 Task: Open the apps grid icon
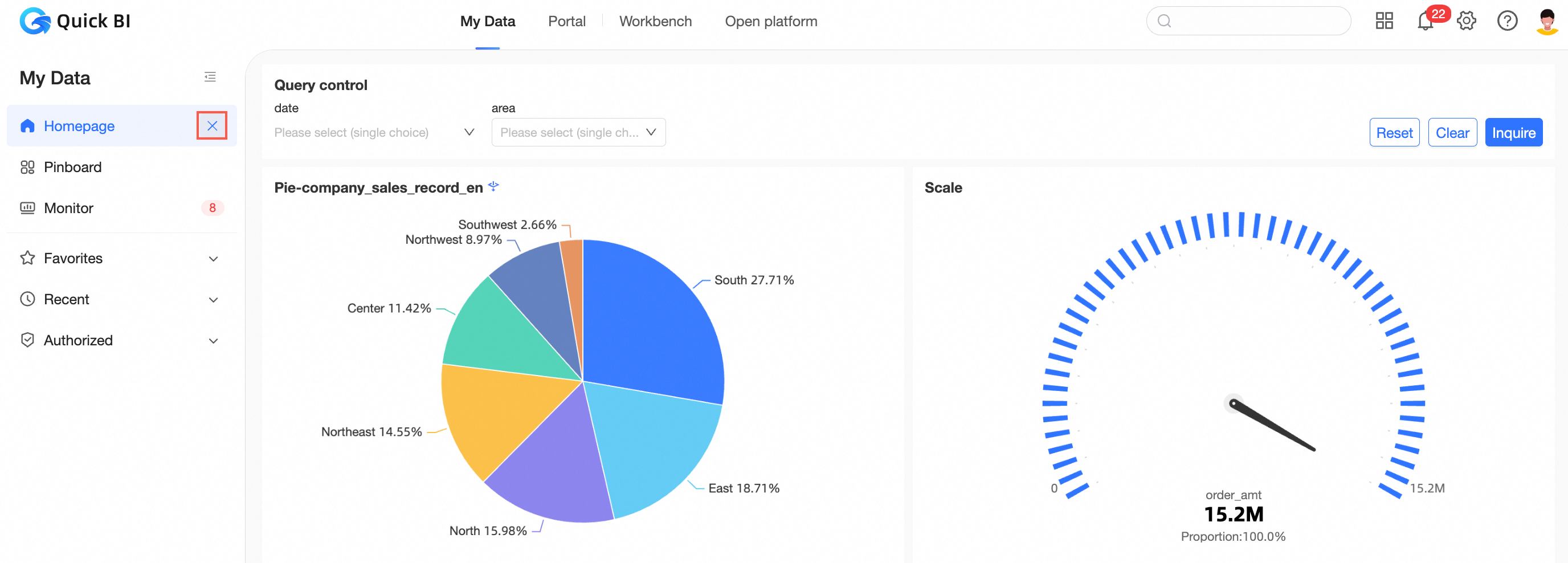1384,21
